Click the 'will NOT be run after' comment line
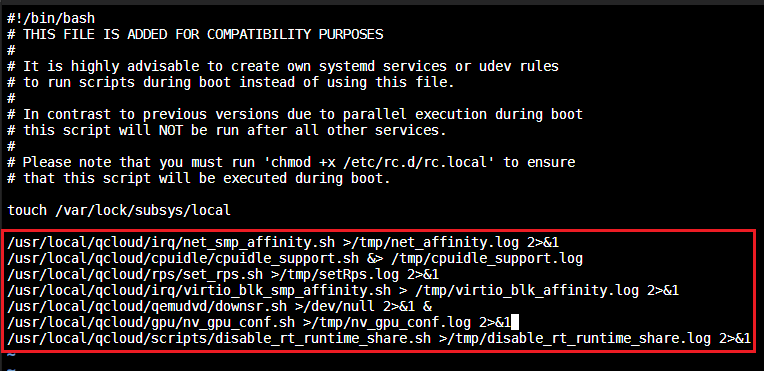This screenshot has width=764, height=371. [x=227, y=130]
